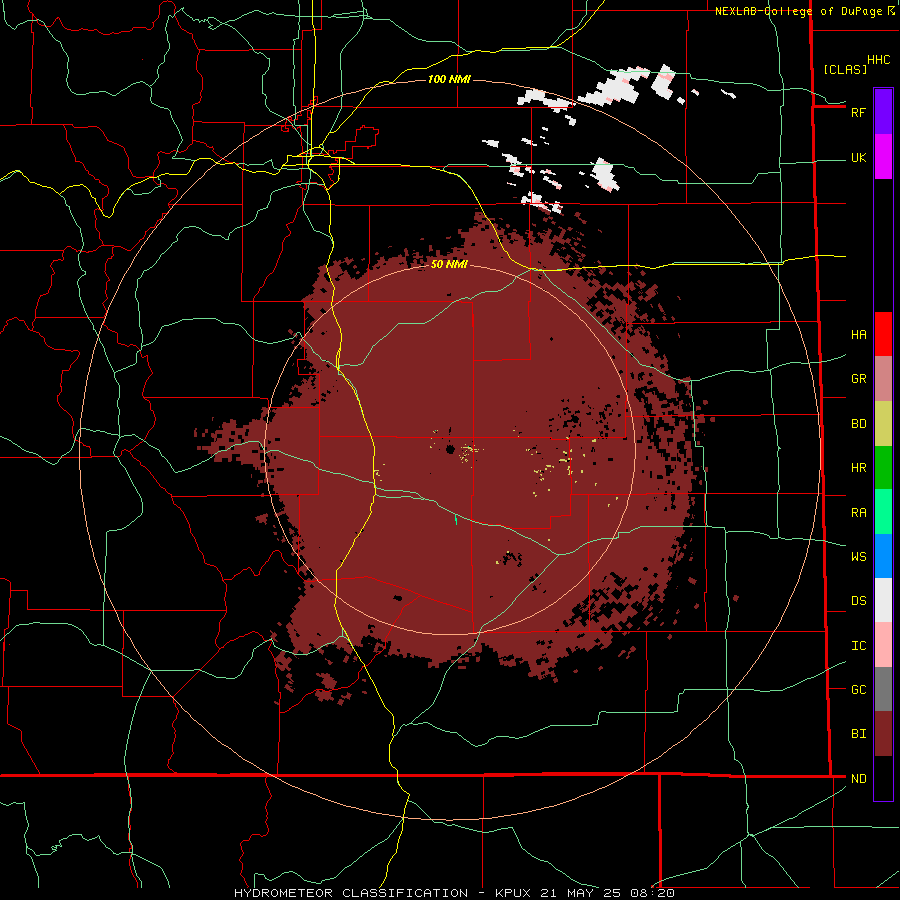The height and width of the screenshot is (900, 900).
Task: Select the IC light-pink legend swatch
Action: click(883, 645)
